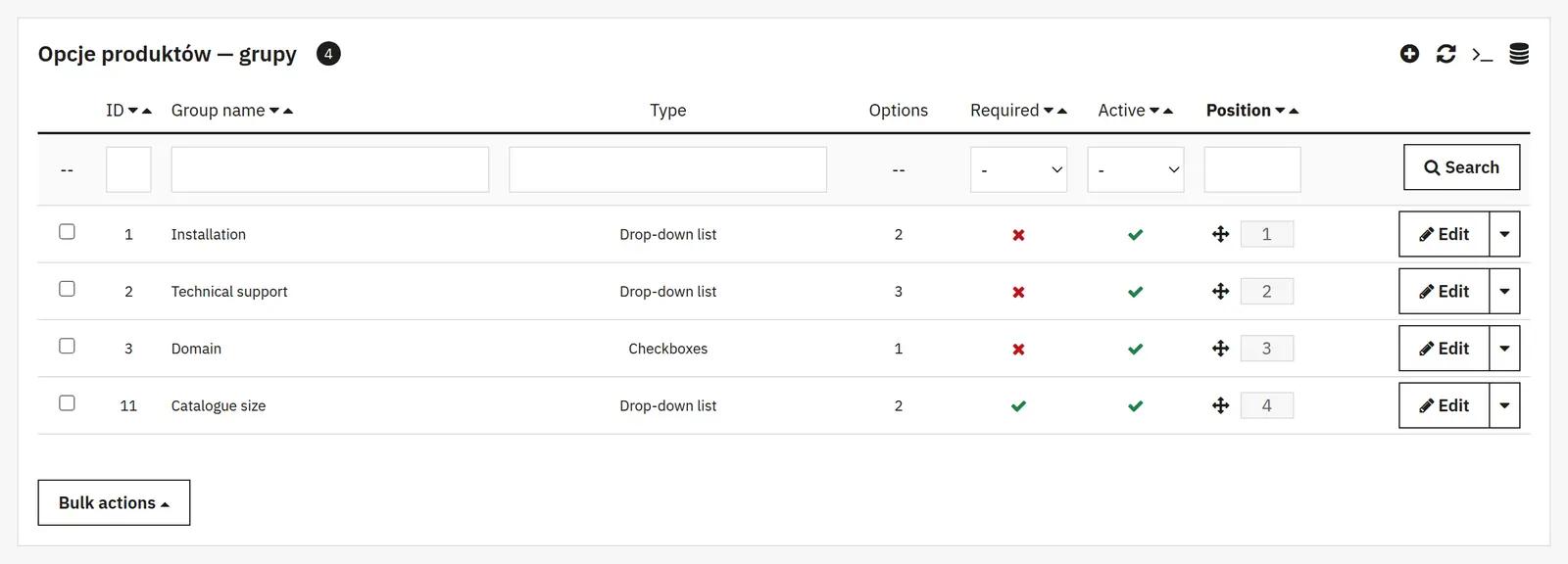1568x564 pixels.
Task: Click the 'Checkboxes' type cell
Action: point(667,349)
